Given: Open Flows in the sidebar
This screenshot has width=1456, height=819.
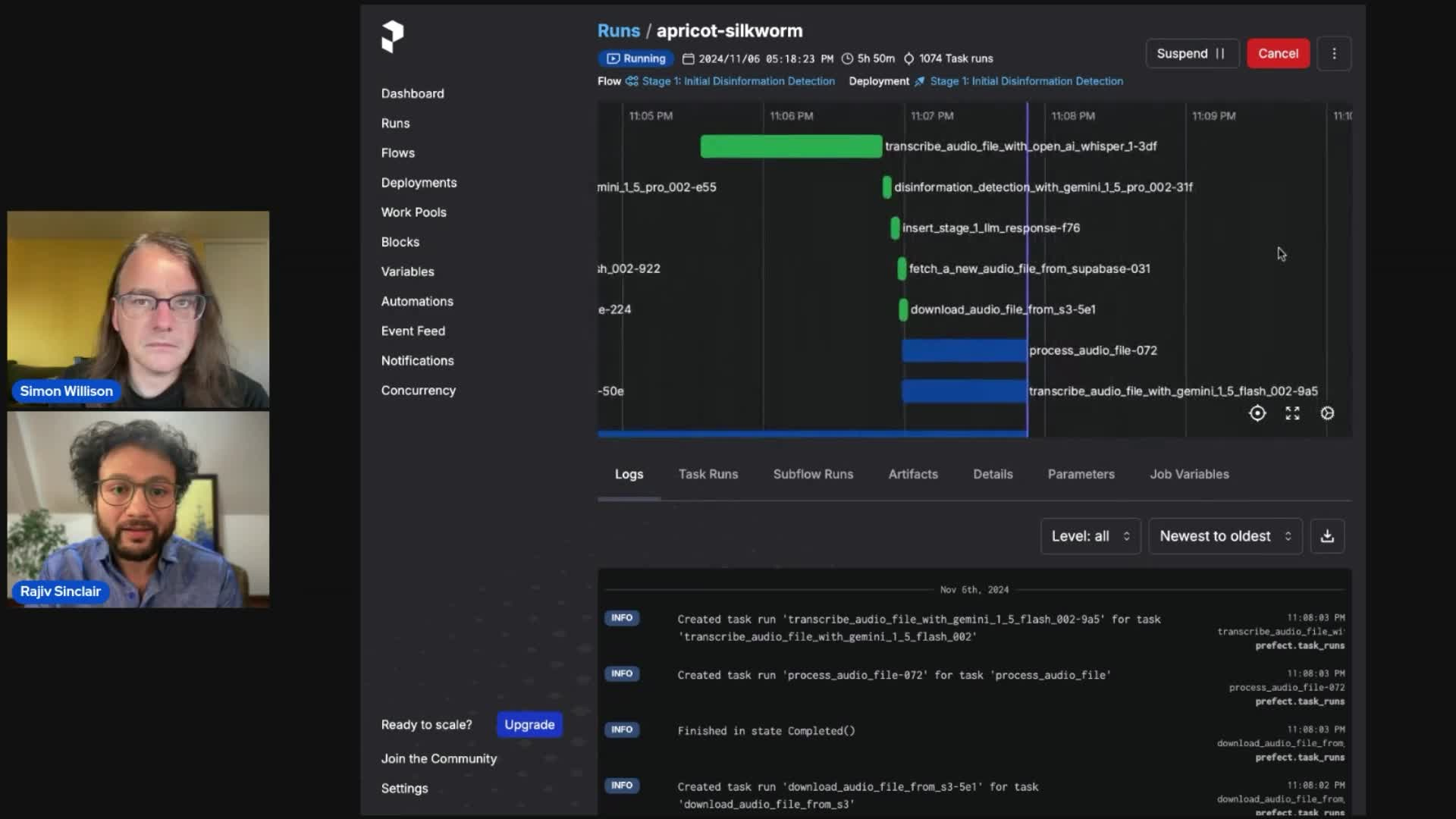Looking at the screenshot, I should [397, 152].
